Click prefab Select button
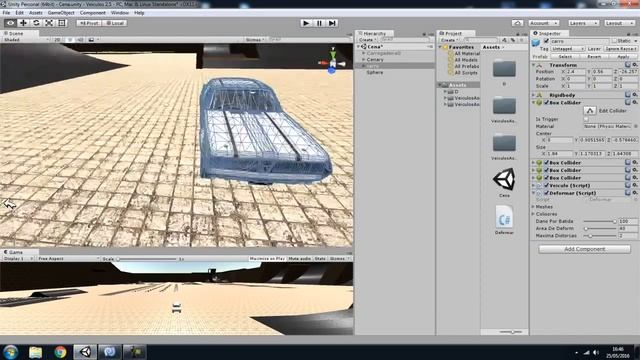This screenshot has height=360, width=640. pyautogui.click(x=565, y=56)
